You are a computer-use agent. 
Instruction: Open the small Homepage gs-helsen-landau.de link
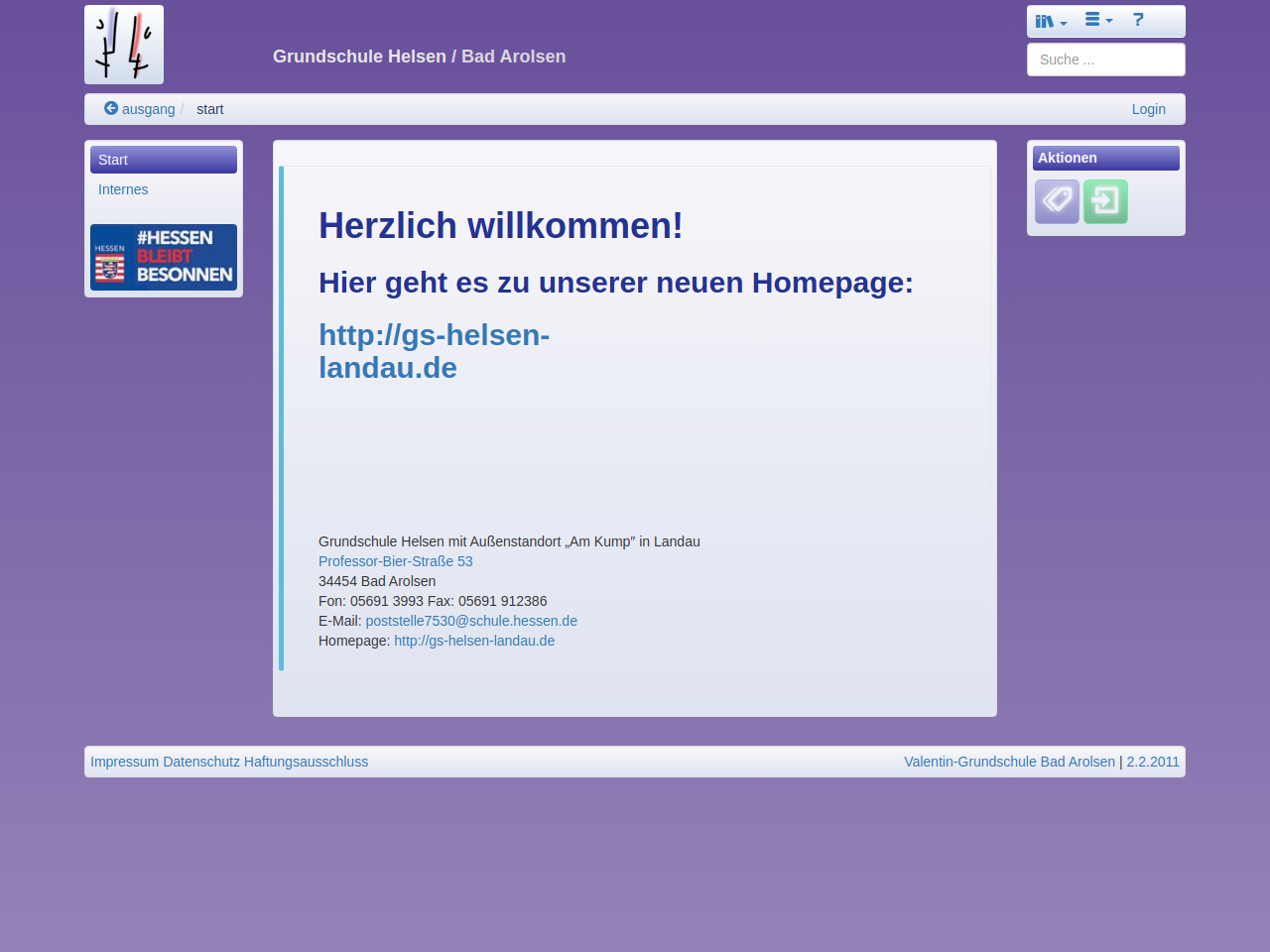click(474, 641)
